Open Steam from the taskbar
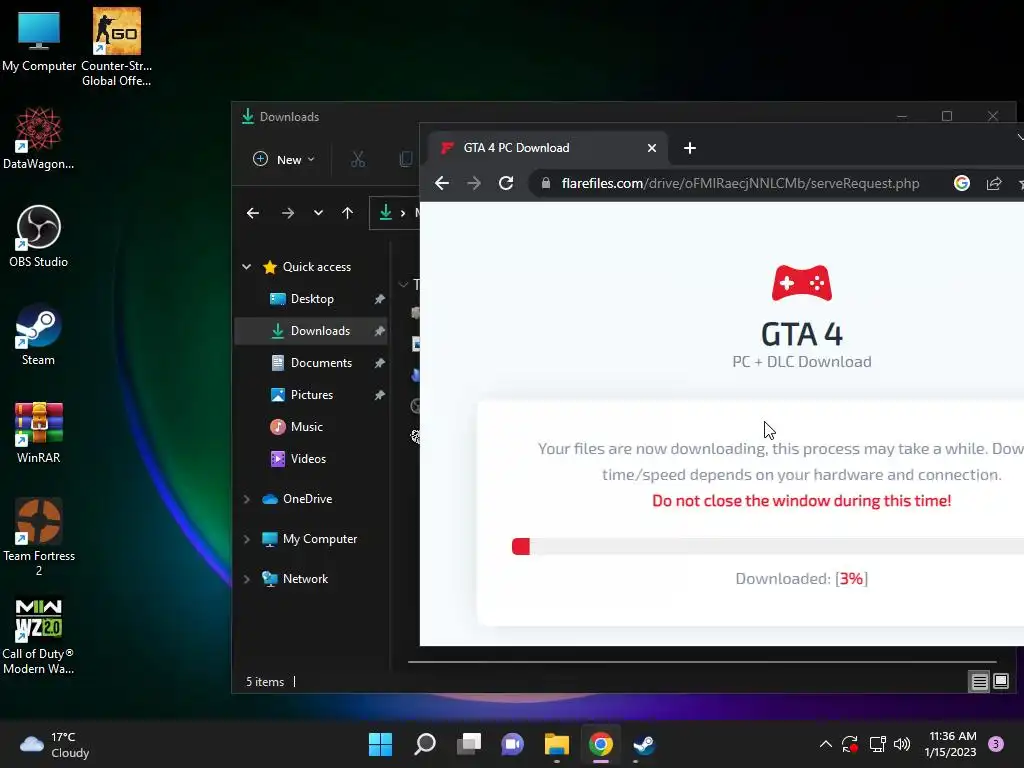Screen dimensions: 1024x768 click(x=645, y=744)
